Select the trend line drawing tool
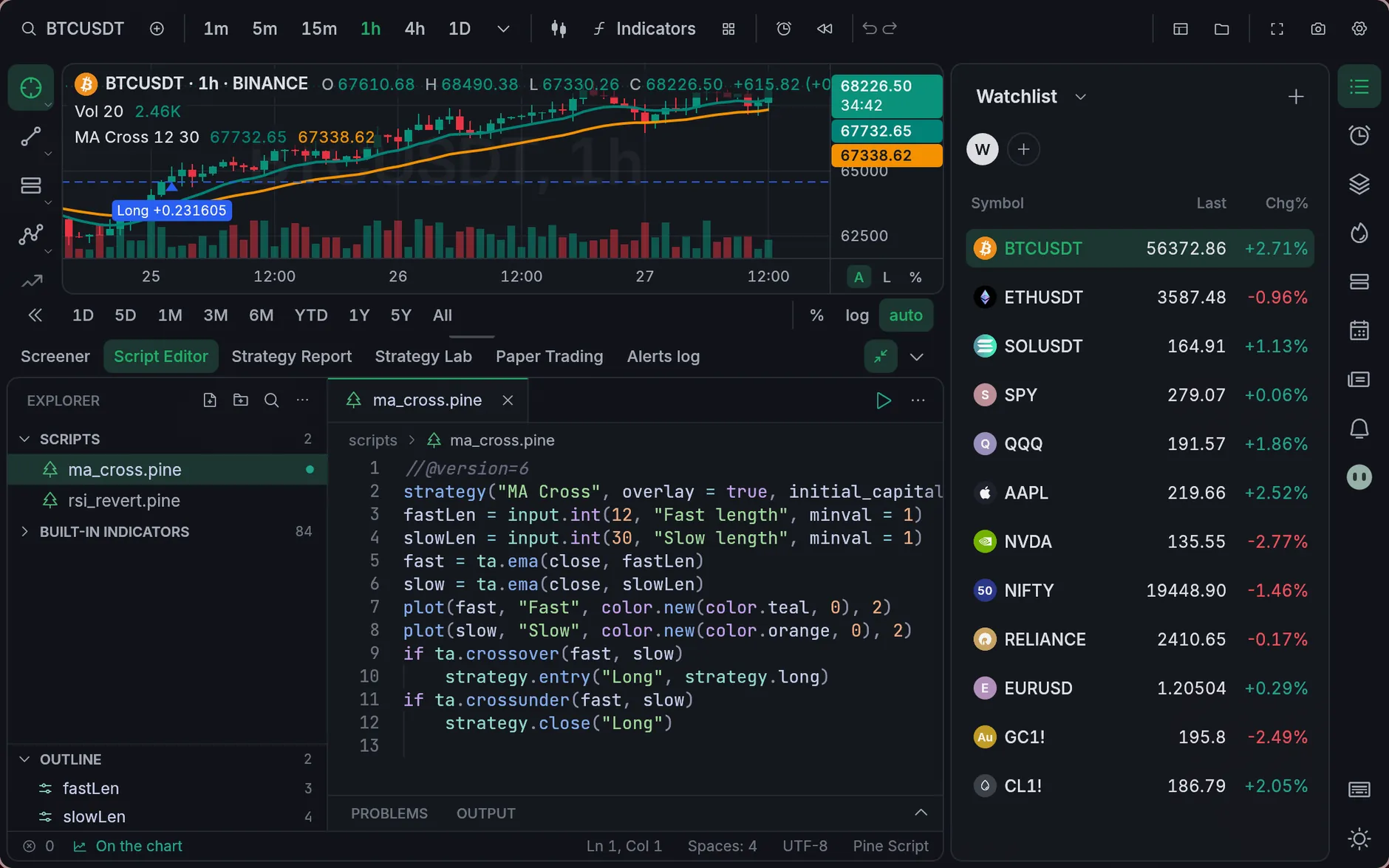Image resolution: width=1389 pixels, height=868 pixels. pyautogui.click(x=30, y=137)
